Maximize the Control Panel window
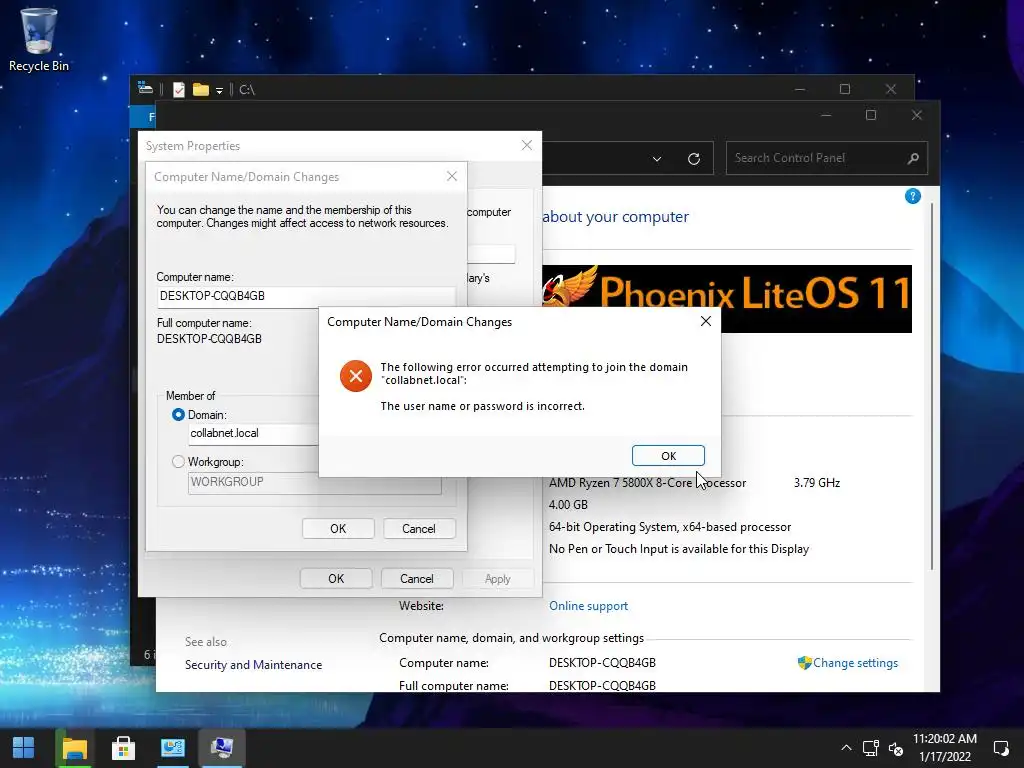 pos(871,115)
